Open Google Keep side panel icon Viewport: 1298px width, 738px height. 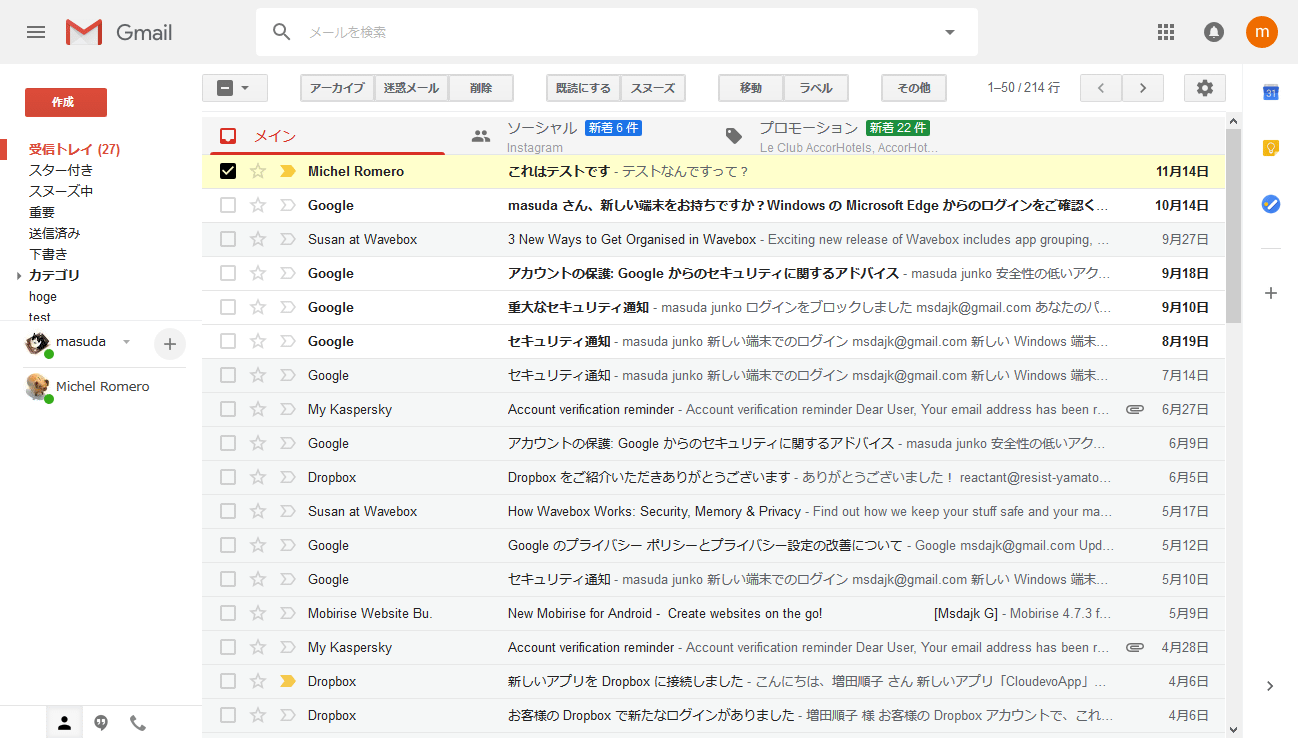click(1271, 148)
